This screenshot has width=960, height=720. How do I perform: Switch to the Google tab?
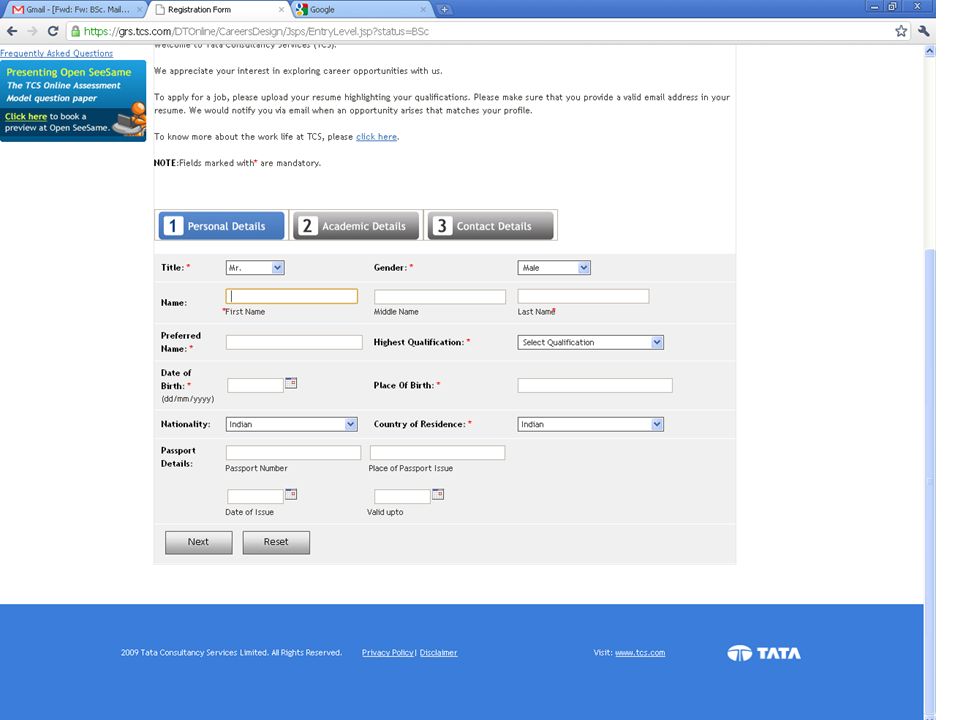pos(361,9)
